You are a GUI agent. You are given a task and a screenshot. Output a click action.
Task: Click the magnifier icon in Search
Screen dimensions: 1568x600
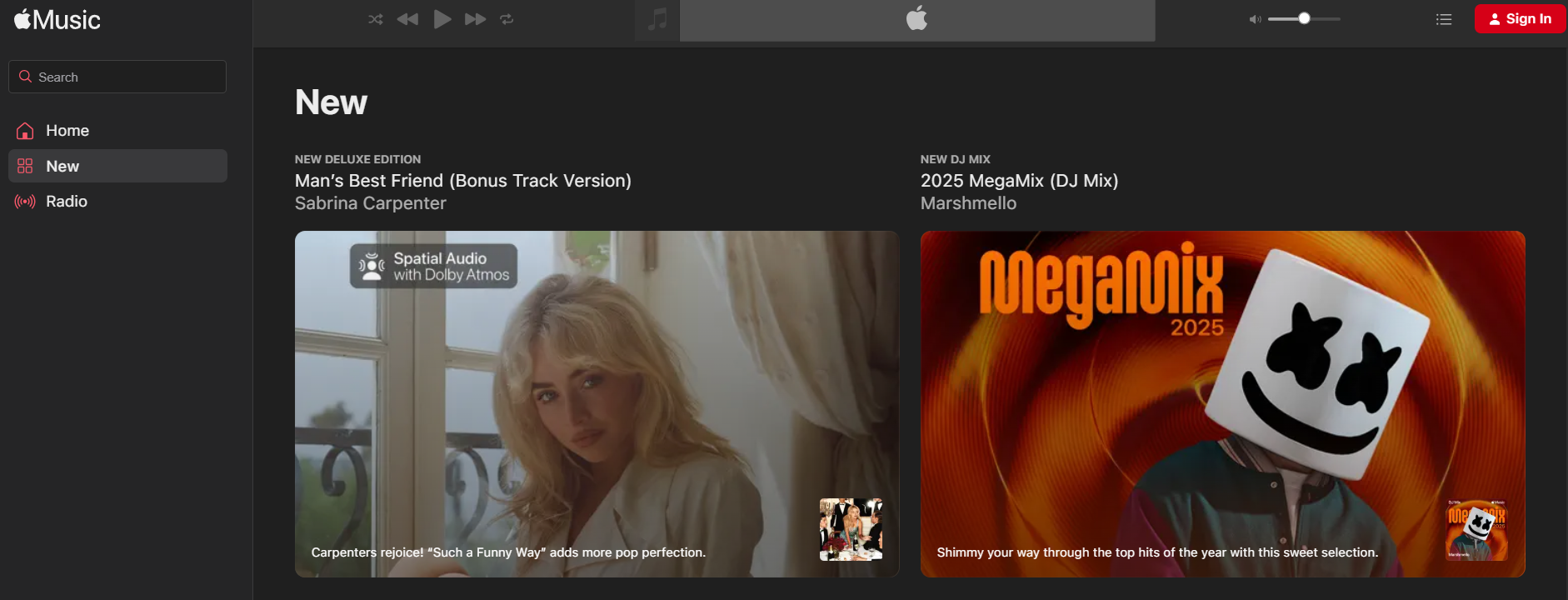click(x=25, y=77)
